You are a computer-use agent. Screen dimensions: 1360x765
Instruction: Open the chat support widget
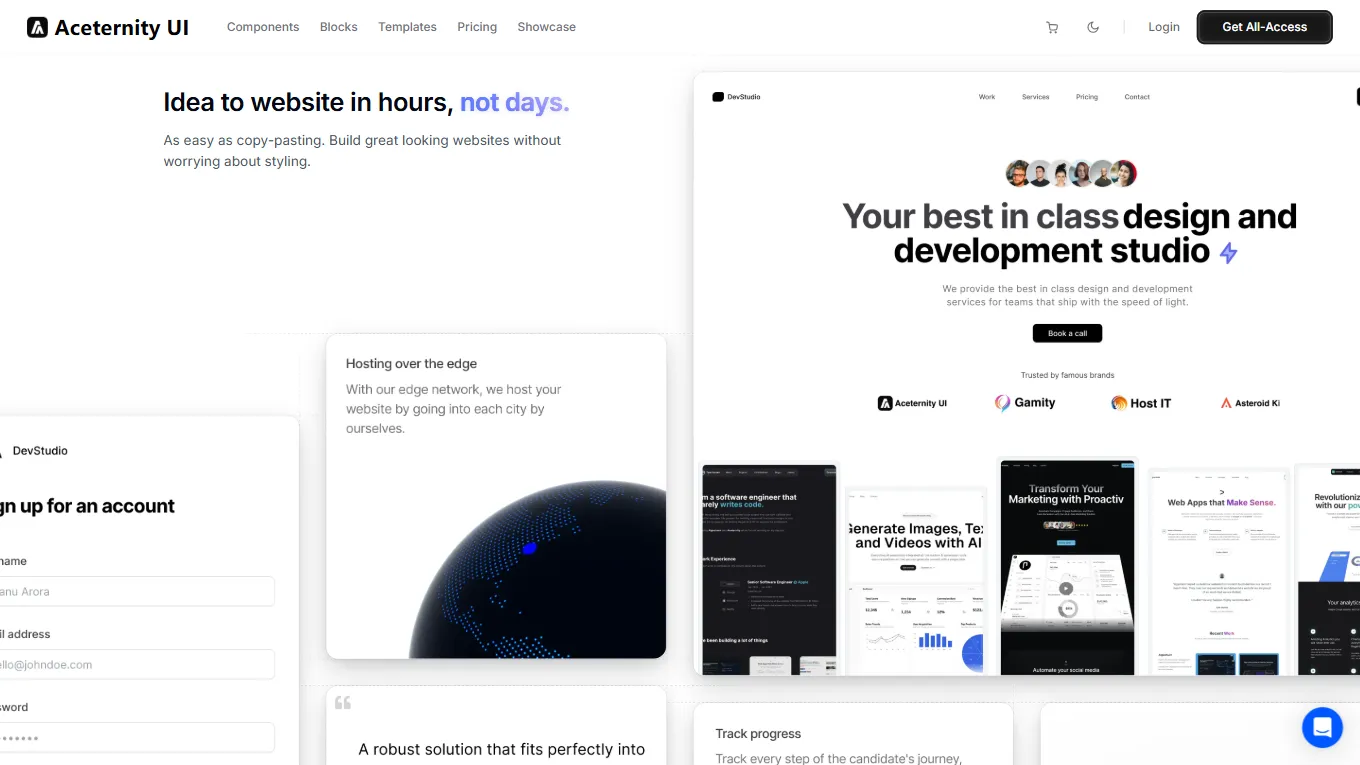[1322, 727]
